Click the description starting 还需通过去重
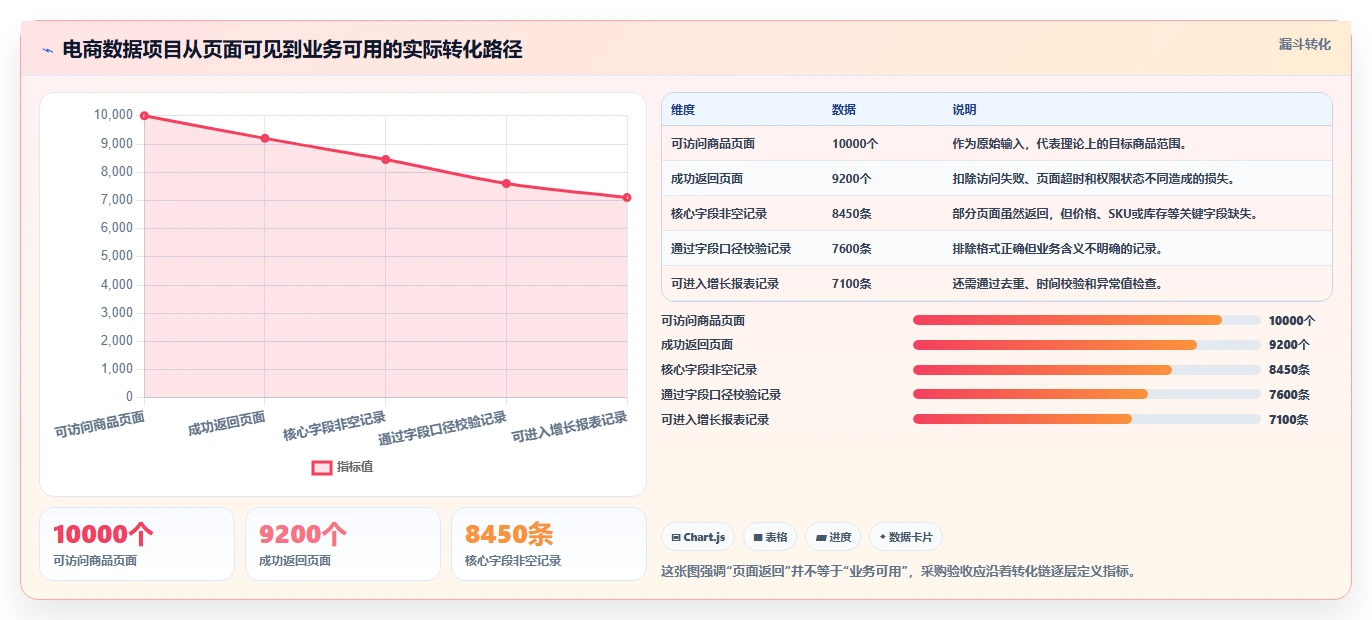Viewport: 1372px width, 620px height. click(x=1057, y=284)
